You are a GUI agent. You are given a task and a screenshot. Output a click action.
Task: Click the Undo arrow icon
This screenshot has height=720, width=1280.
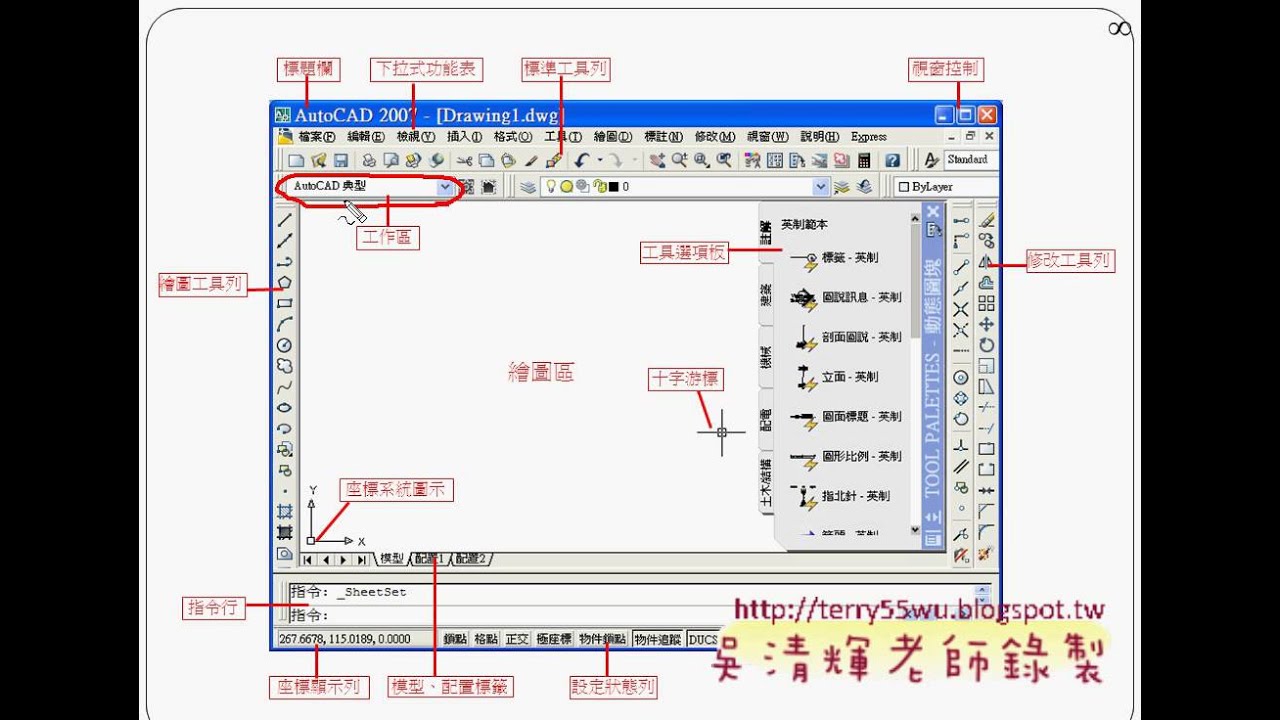pos(581,160)
